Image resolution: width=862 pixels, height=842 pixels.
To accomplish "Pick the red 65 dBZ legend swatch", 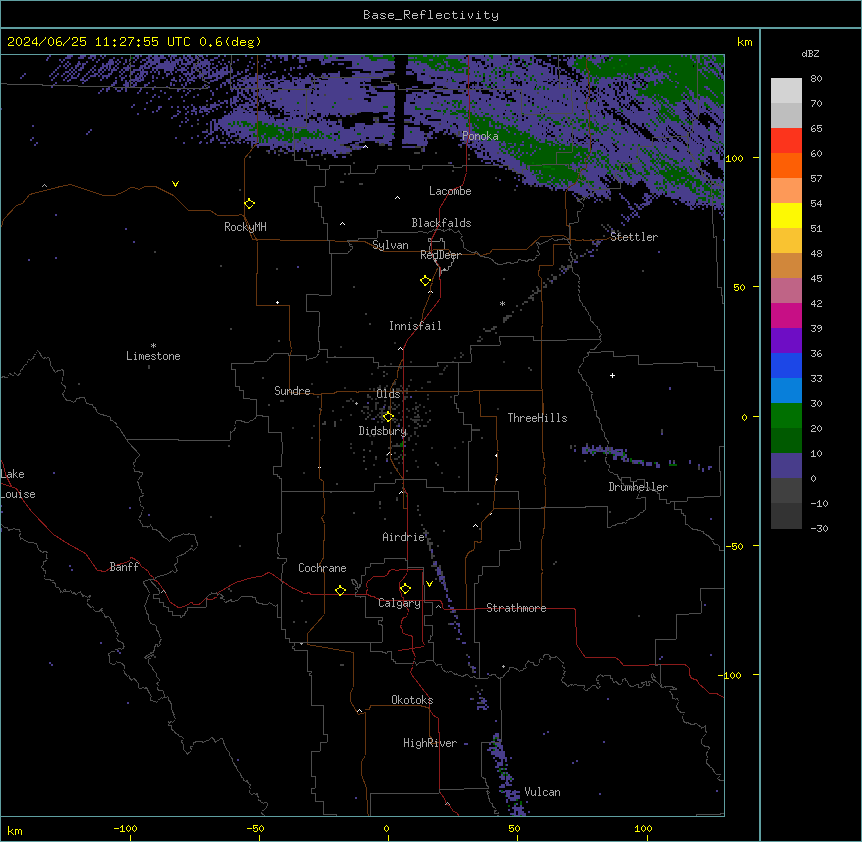I will click(786, 140).
